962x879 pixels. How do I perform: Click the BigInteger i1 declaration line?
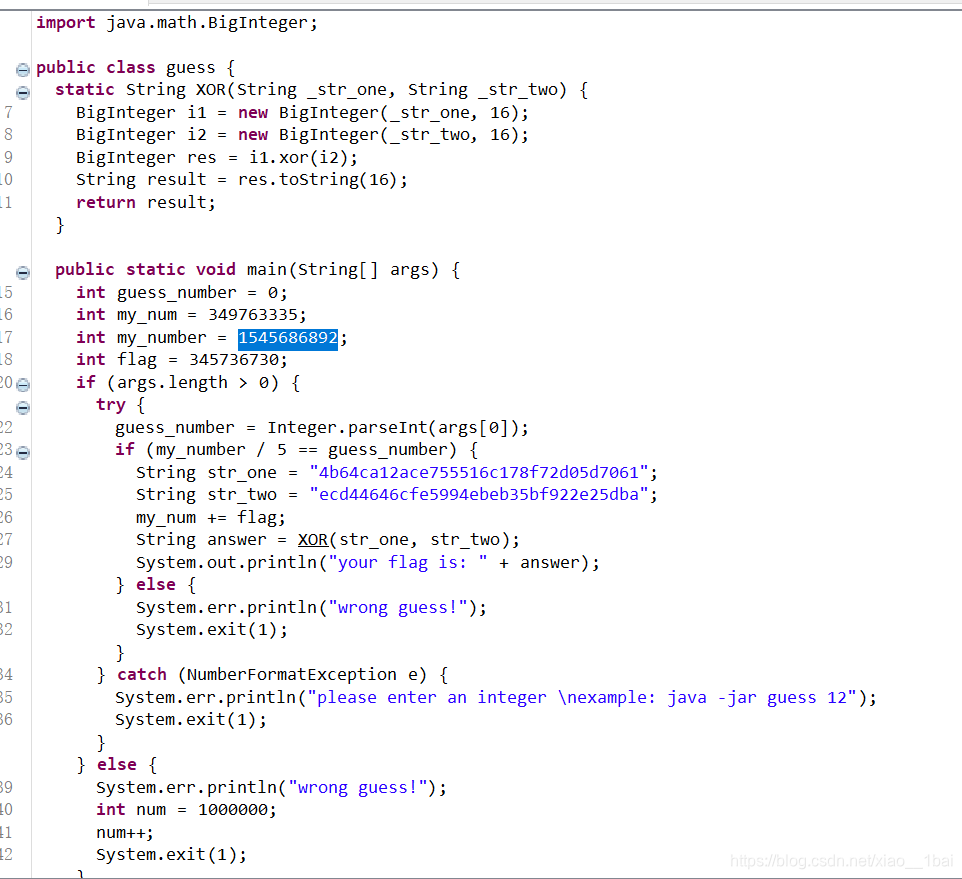click(x=302, y=113)
